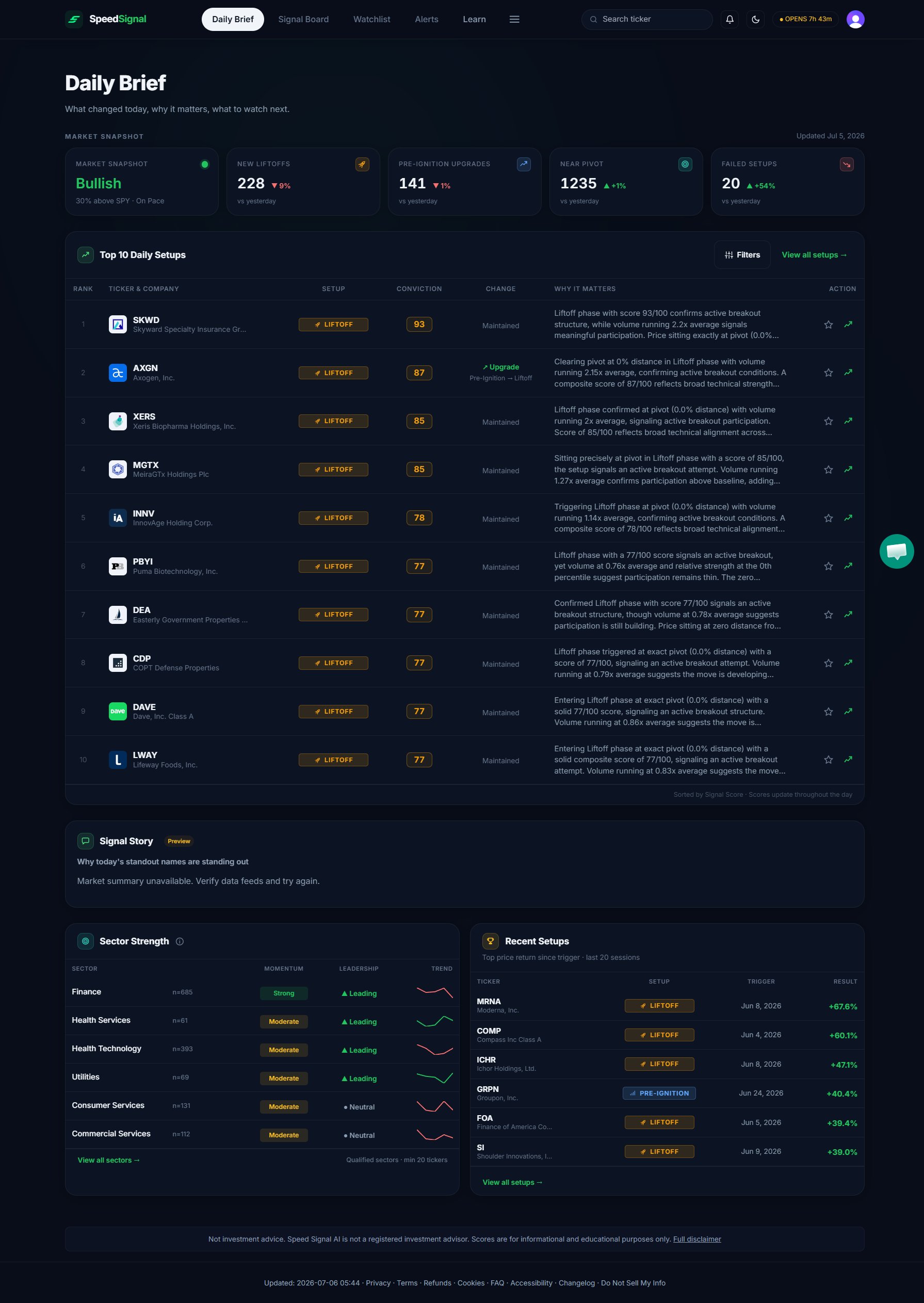
Task: Open chart arrow for XERS
Action: pos(848,421)
